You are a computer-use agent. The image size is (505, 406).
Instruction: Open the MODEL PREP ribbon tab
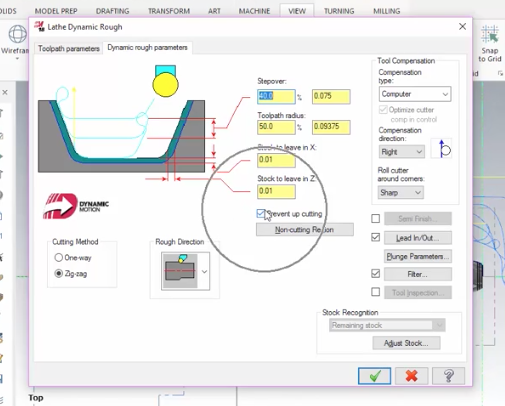pyautogui.click(x=56, y=11)
